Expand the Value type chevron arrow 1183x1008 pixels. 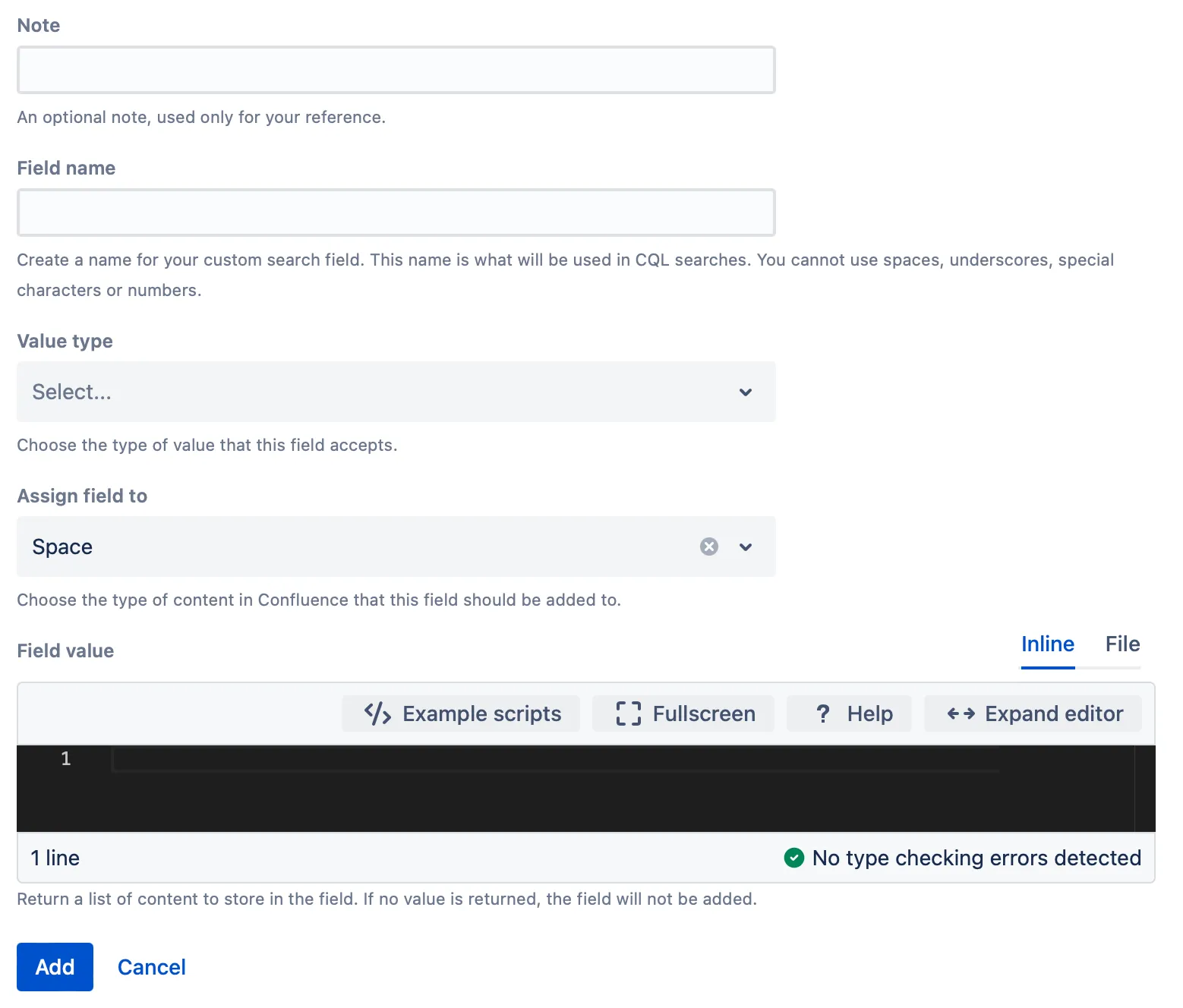(746, 392)
